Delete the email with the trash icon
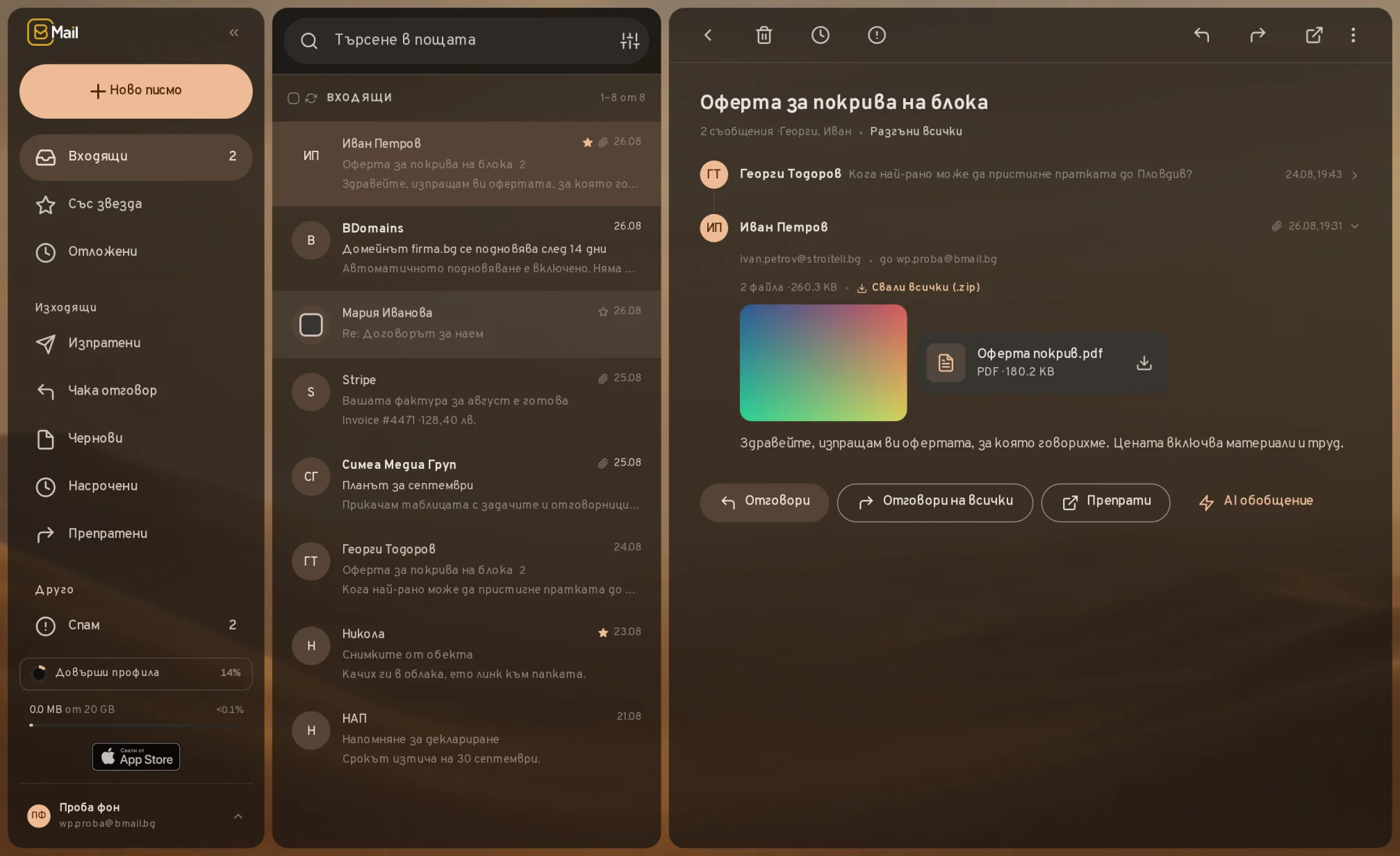This screenshot has height=856, width=1400. coord(764,35)
